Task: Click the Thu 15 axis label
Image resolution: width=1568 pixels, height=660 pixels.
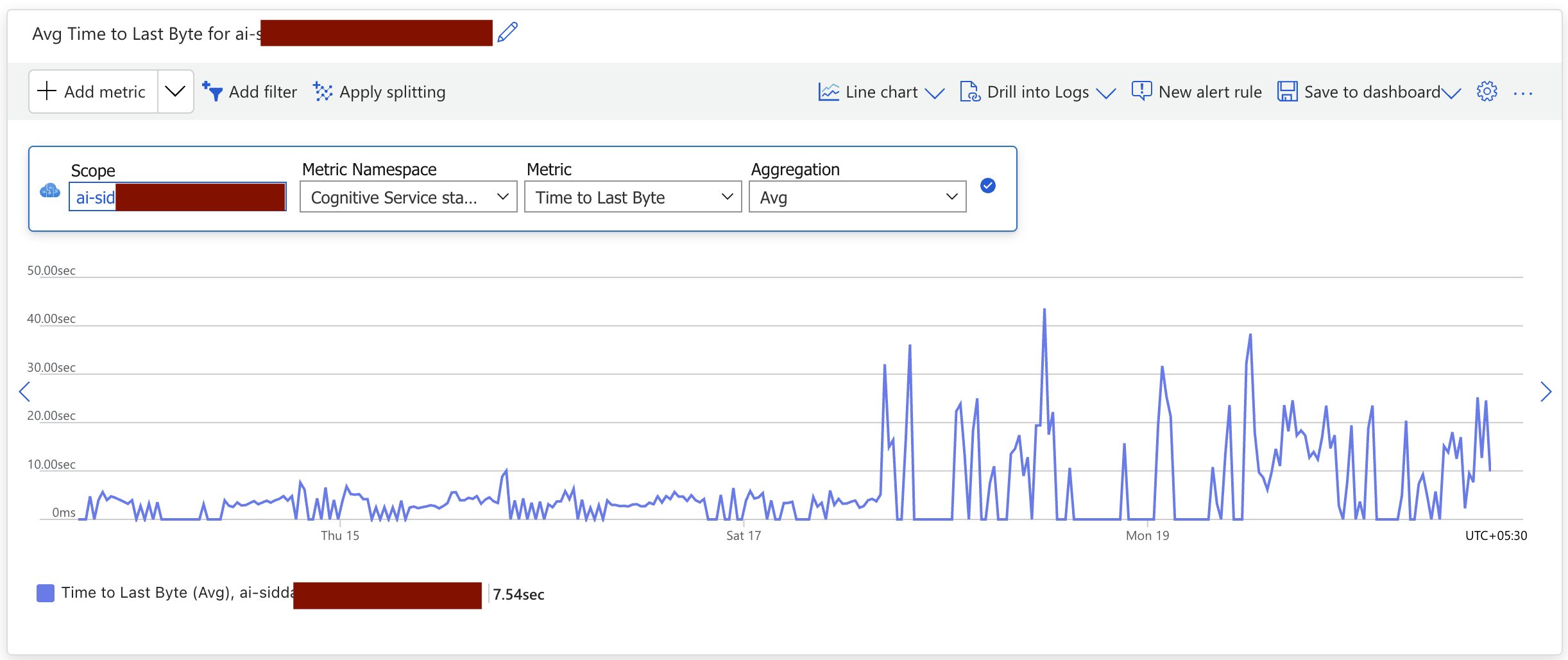Action: click(340, 535)
